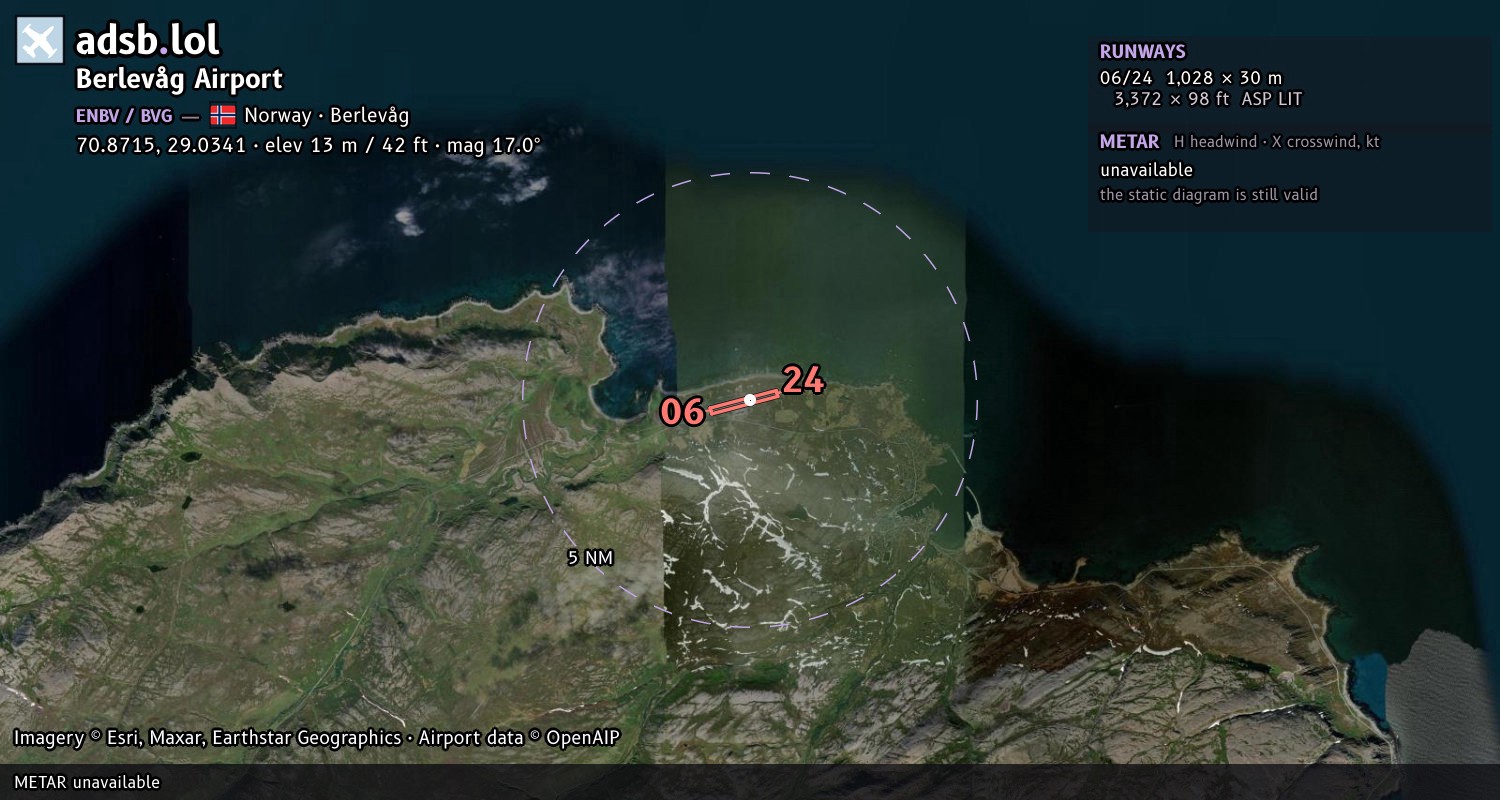Click the RUNWAYS panel heading
Image resolution: width=1500 pixels, height=800 pixels.
(1143, 52)
